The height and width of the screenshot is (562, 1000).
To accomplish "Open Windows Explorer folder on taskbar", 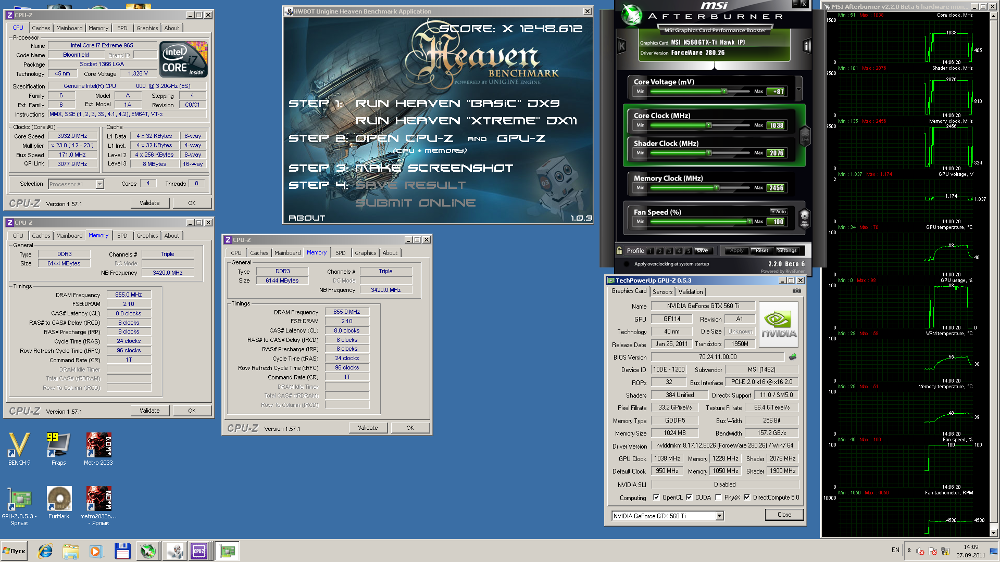I will pyautogui.click(x=71, y=551).
